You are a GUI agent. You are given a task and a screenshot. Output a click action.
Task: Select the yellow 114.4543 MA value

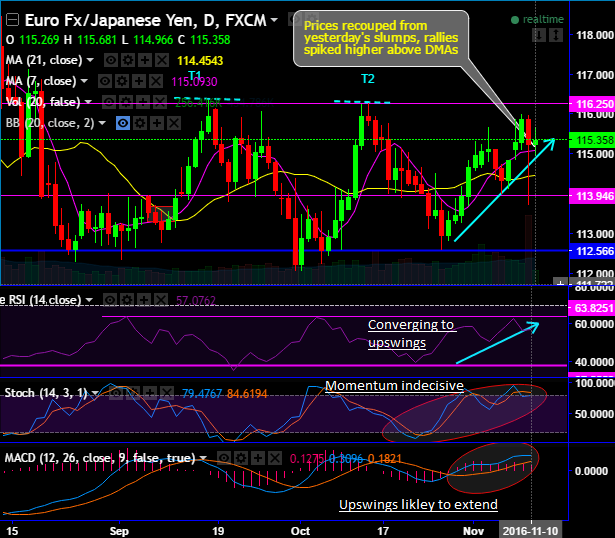pyautogui.click(x=200, y=61)
